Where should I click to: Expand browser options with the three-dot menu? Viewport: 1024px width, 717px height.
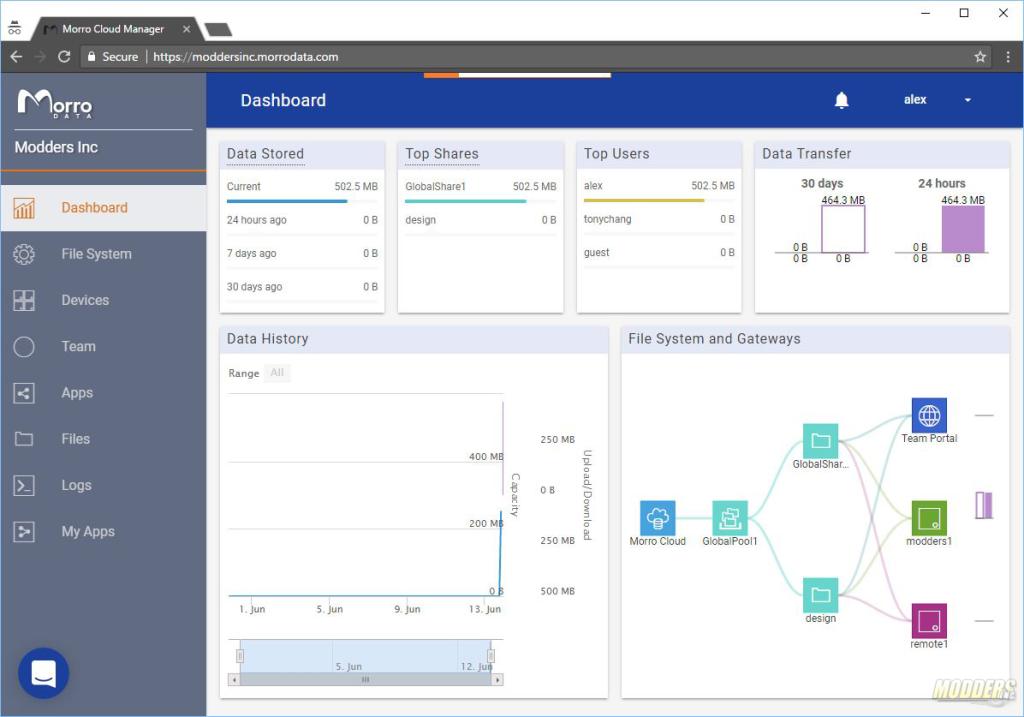pyautogui.click(x=1010, y=57)
